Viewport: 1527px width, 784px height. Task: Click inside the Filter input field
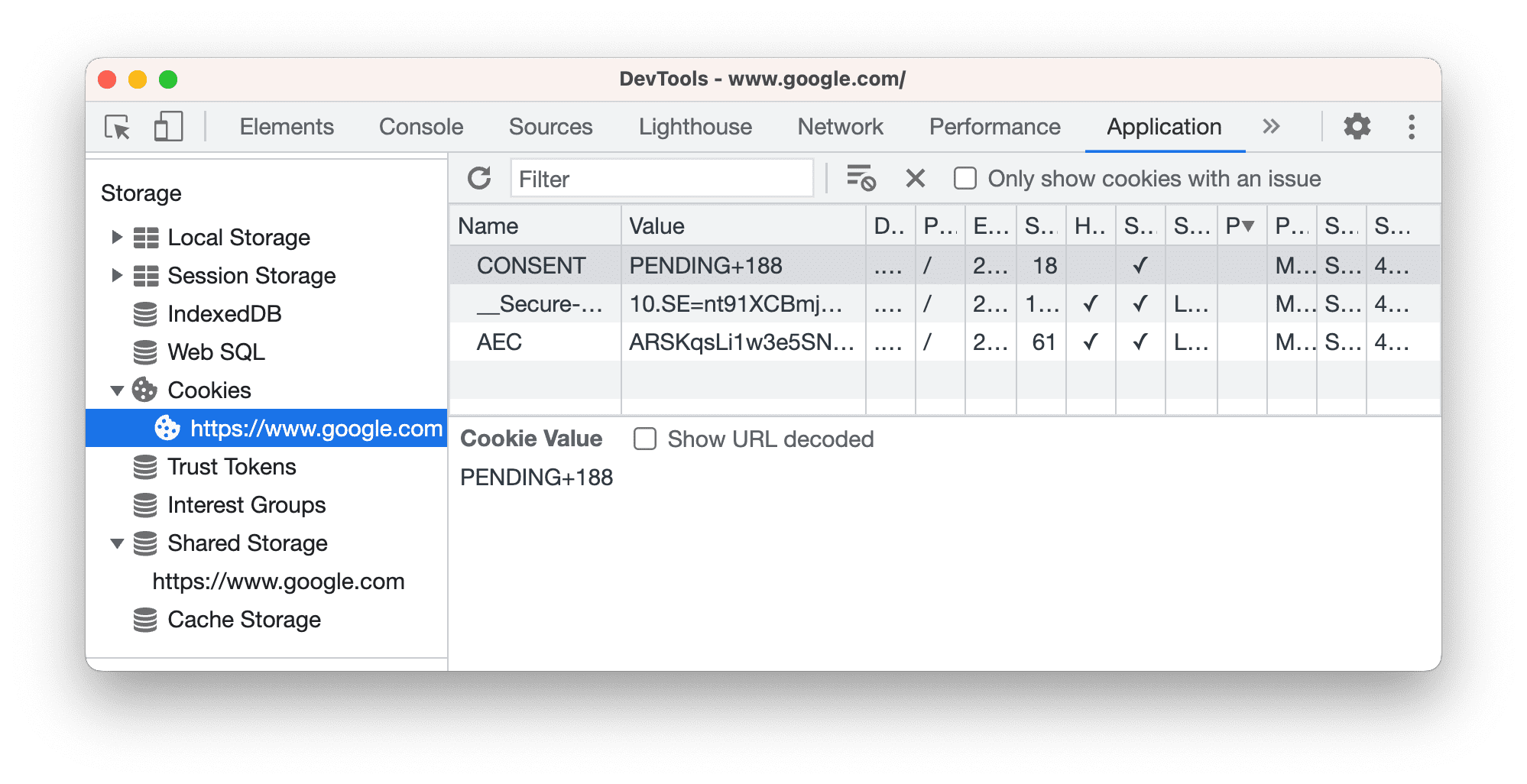coord(661,178)
